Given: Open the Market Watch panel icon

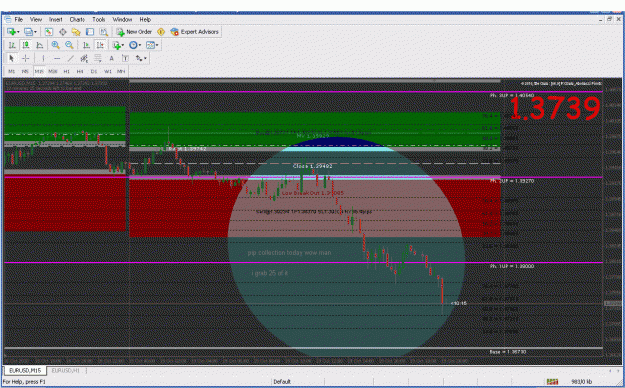Looking at the screenshot, I should pyautogui.click(x=49, y=32).
